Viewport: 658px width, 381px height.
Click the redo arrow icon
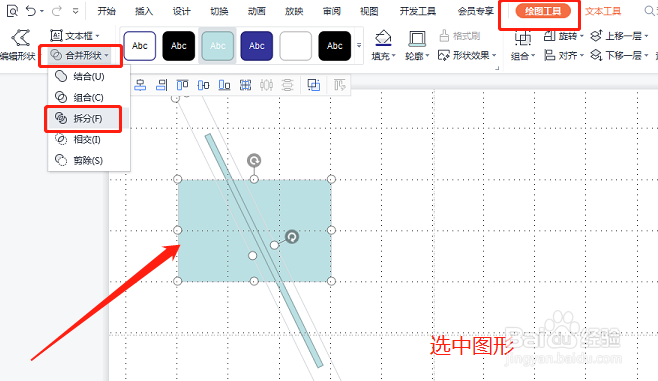tap(57, 10)
